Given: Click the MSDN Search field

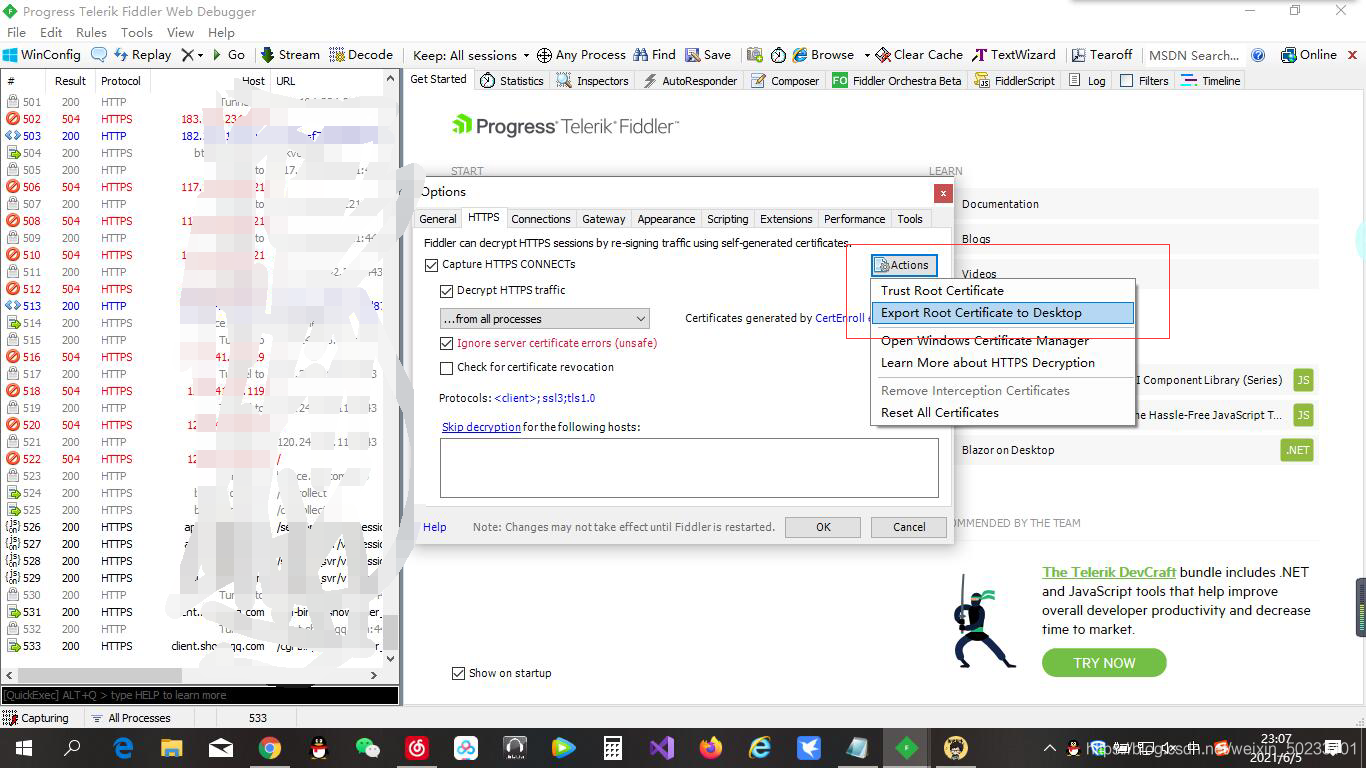Looking at the screenshot, I should point(1193,55).
